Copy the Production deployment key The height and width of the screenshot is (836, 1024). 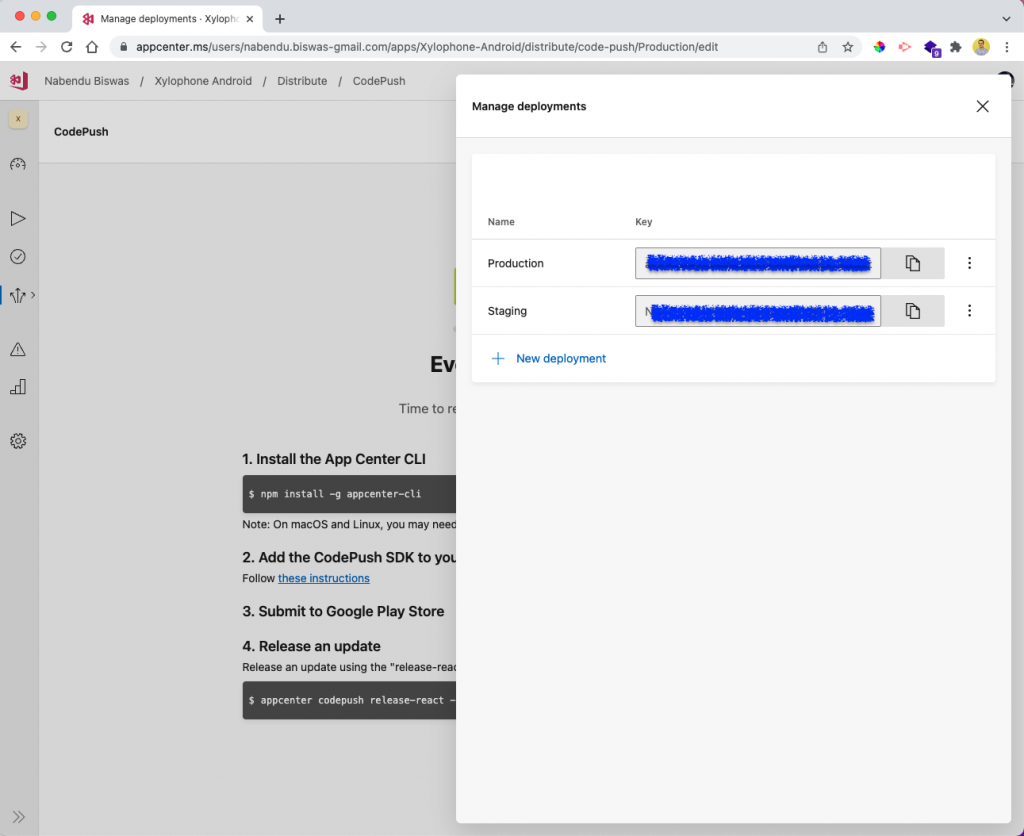point(912,263)
